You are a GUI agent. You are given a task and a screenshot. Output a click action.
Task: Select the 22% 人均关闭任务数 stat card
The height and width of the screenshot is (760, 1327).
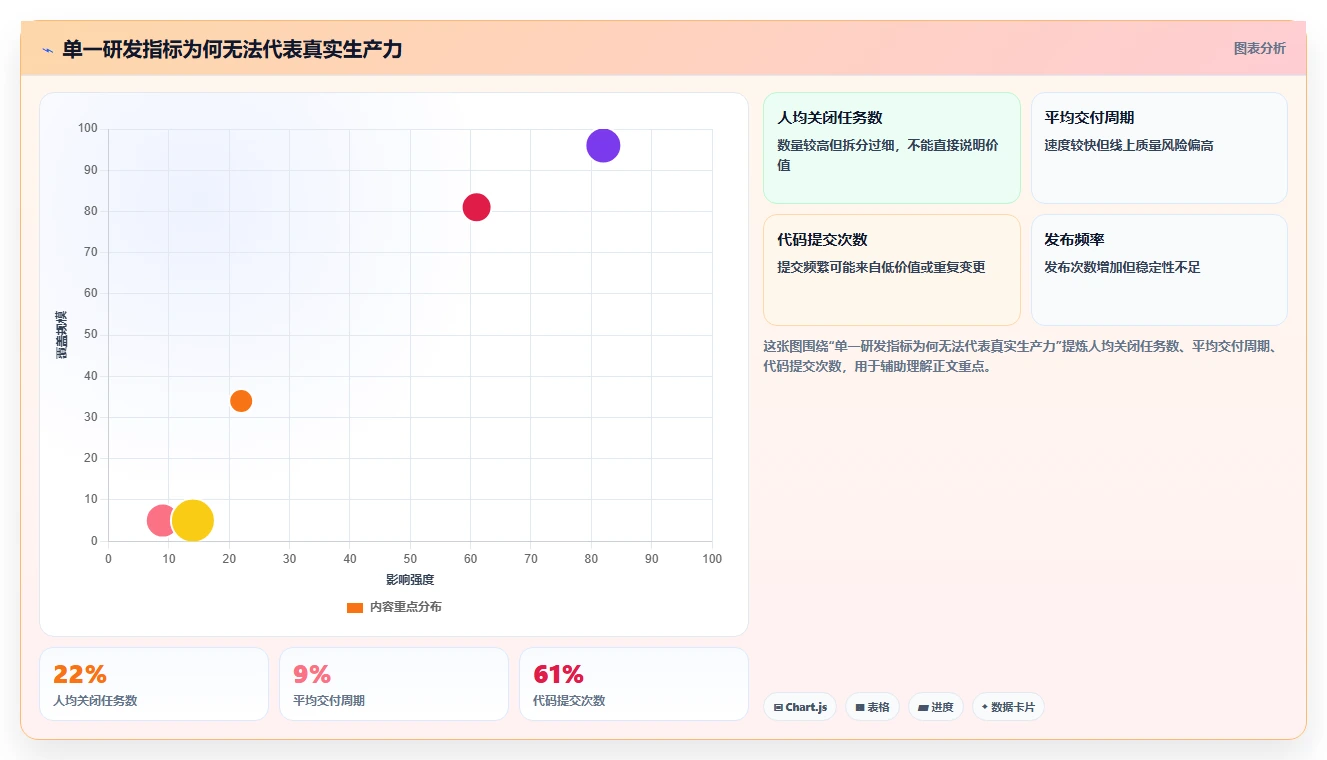tap(154, 684)
